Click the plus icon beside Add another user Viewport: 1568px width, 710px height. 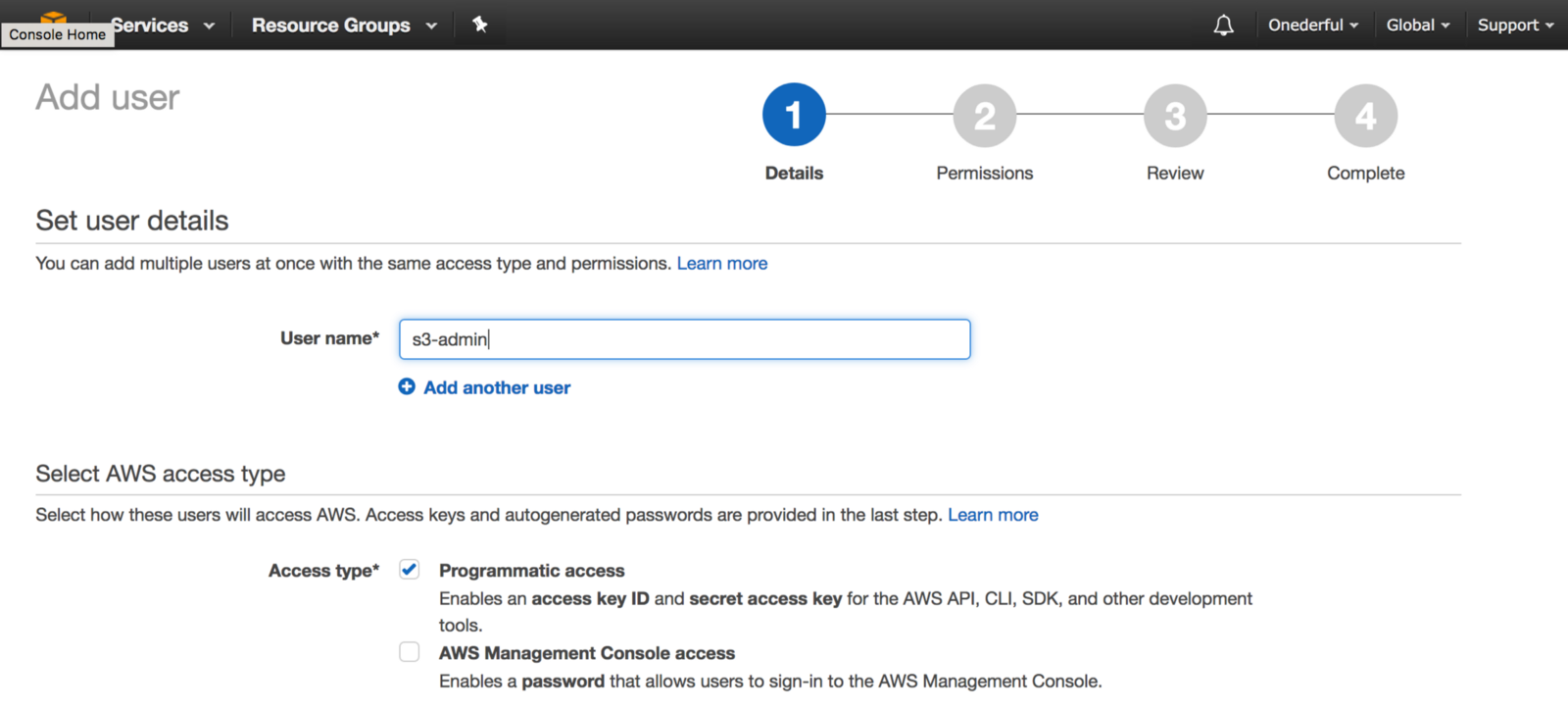click(407, 387)
